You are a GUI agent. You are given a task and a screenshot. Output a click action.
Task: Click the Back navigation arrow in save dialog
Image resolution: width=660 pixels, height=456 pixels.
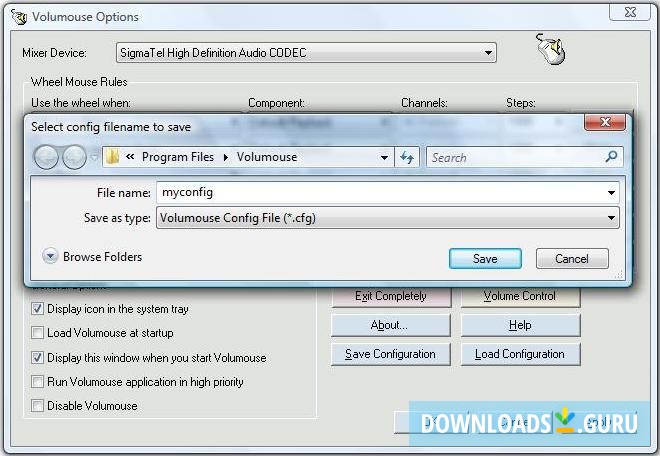(46, 157)
